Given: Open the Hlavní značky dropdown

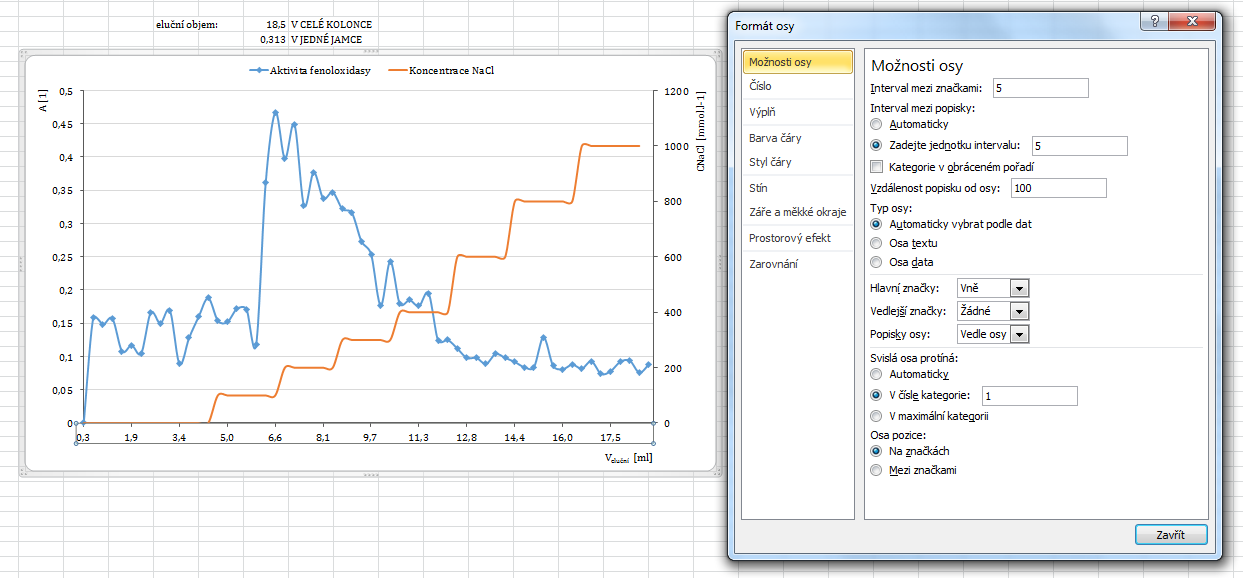Looking at the screenshot, I should [1018, 288].
